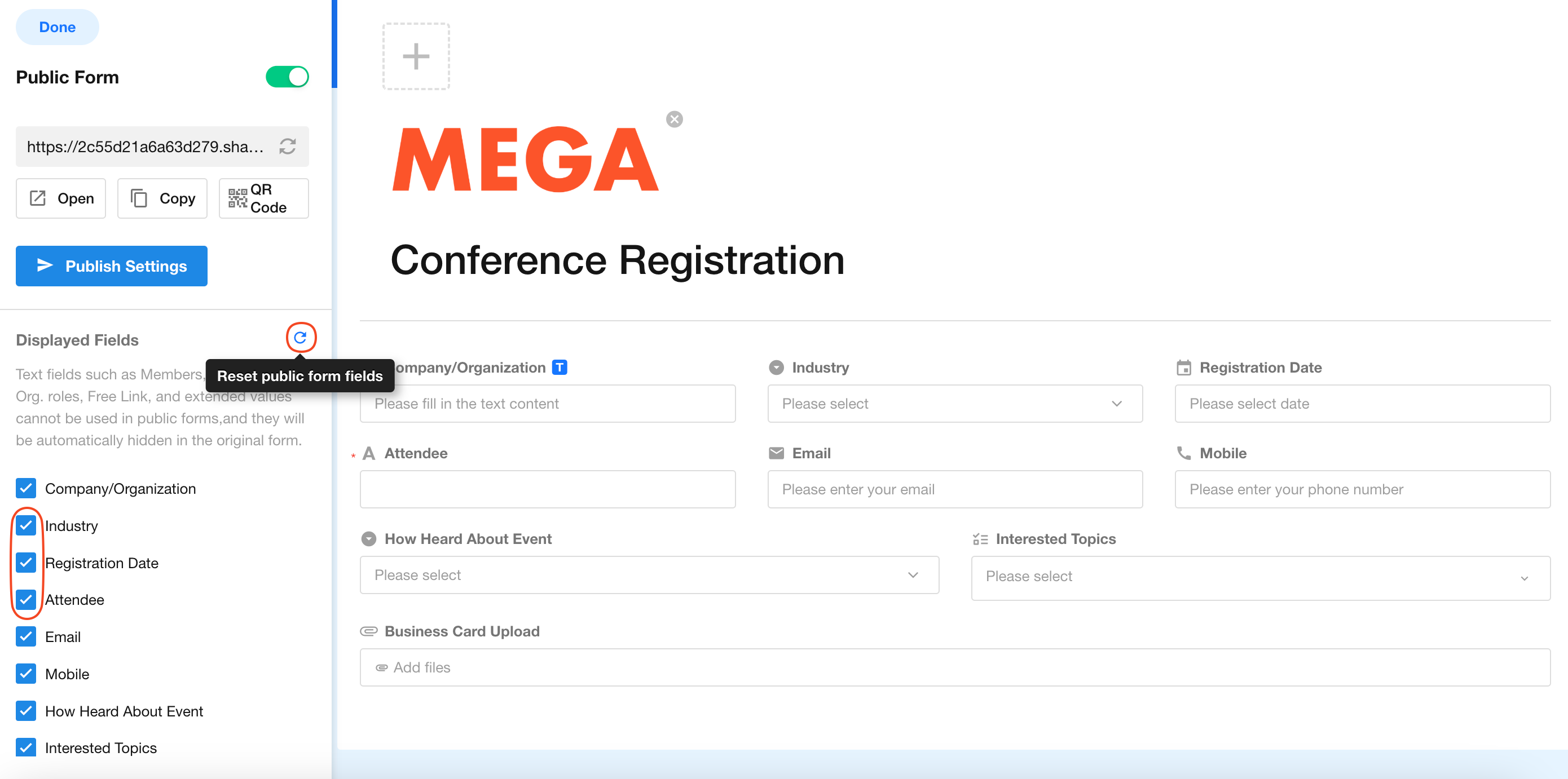Screen dimensions: 1568x779
Task: Uncheck the Company/Organization field checkbox
Action: 25,488
